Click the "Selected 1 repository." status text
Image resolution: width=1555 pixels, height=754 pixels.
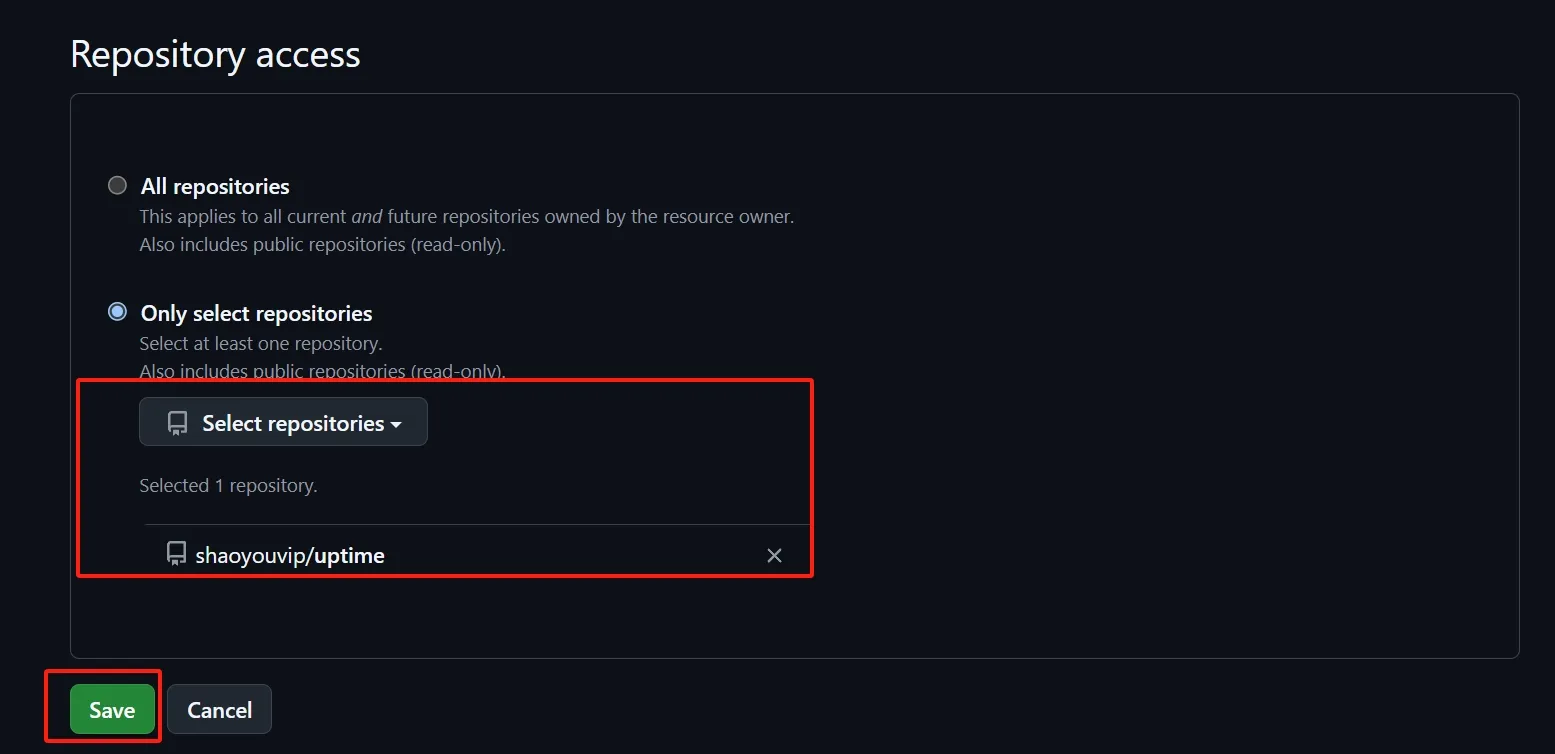228,486
